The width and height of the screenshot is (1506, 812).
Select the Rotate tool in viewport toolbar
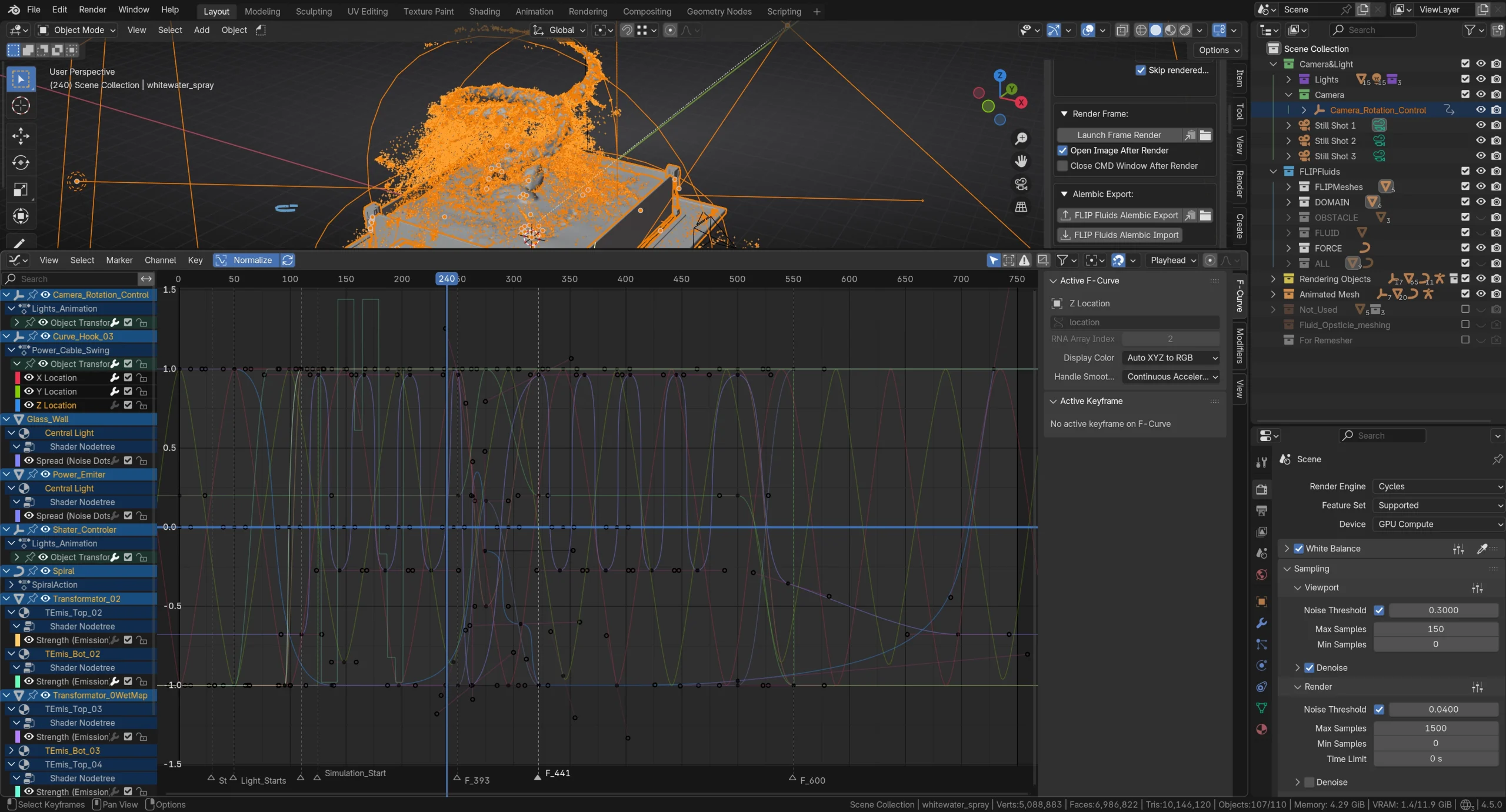(21, 163)
